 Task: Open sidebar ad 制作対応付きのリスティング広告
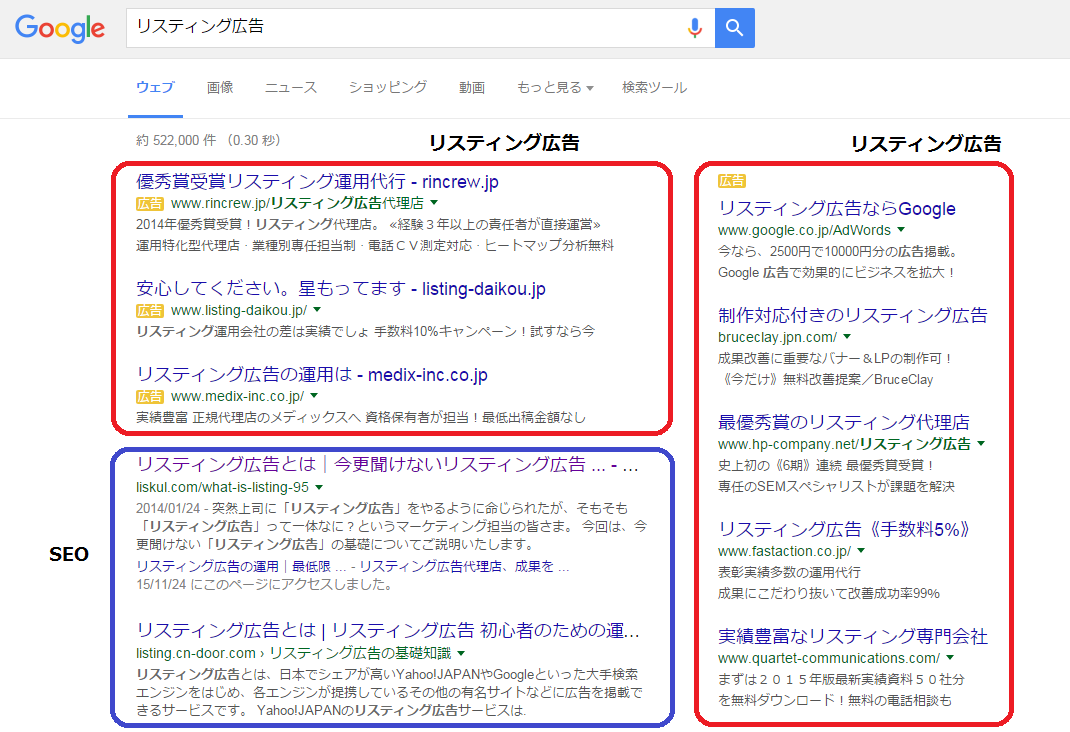852,315
